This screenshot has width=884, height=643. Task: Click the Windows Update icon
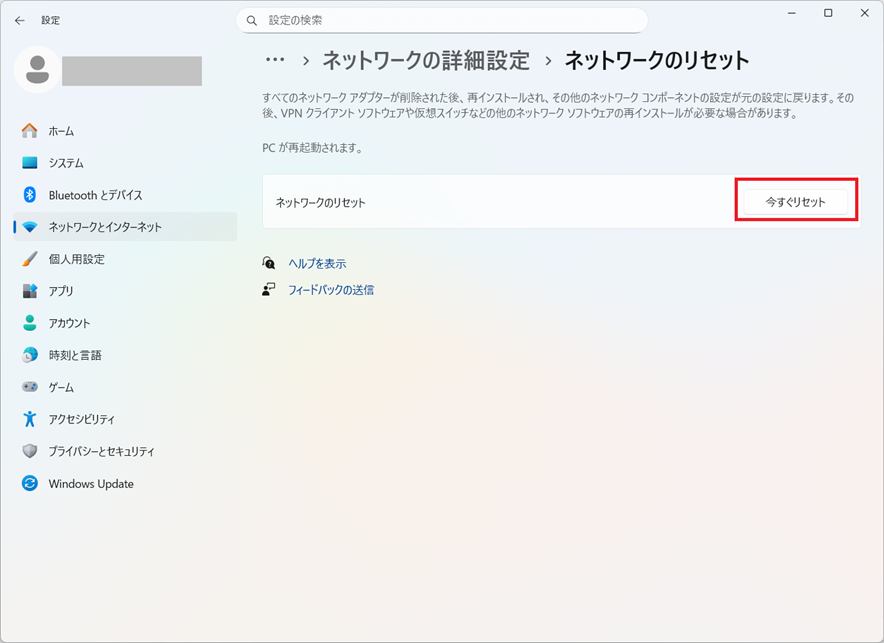(30, 484)
